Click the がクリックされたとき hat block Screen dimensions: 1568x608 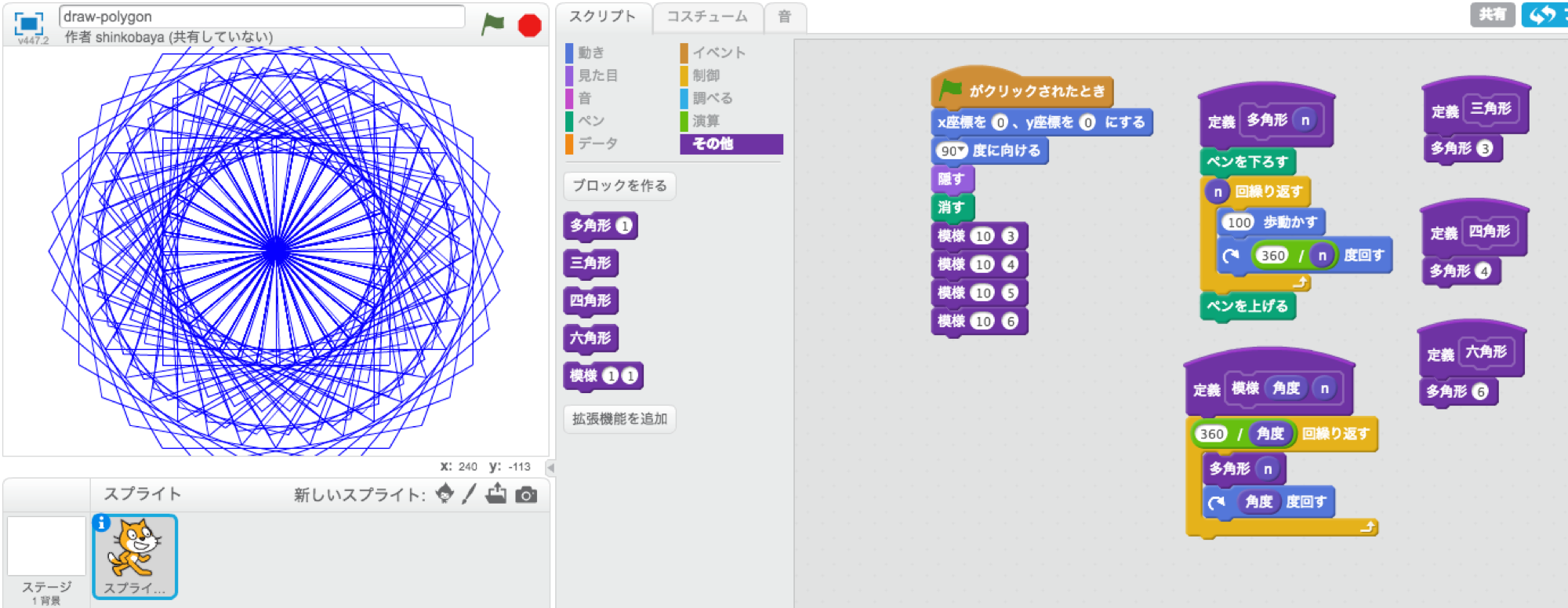[1022, 89]
